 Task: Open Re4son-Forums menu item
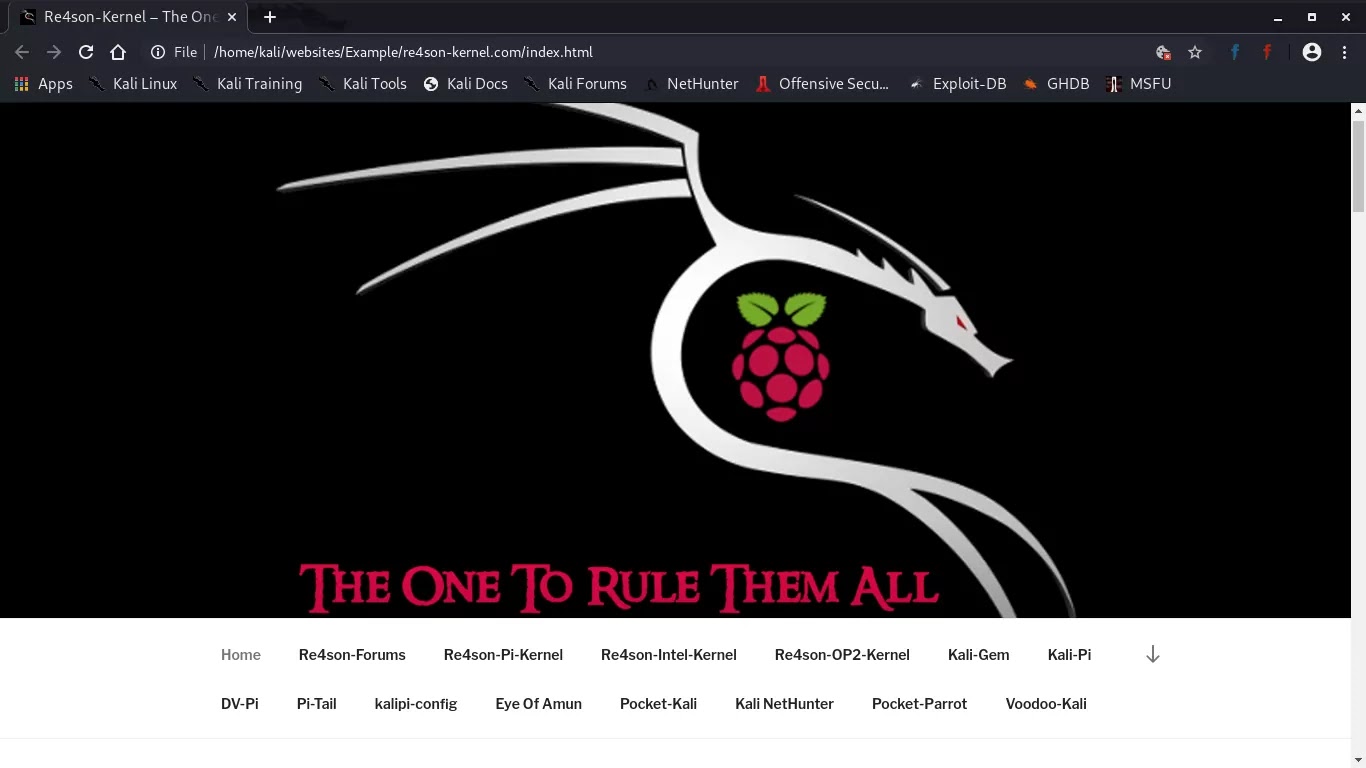click(x=352, y=655)
